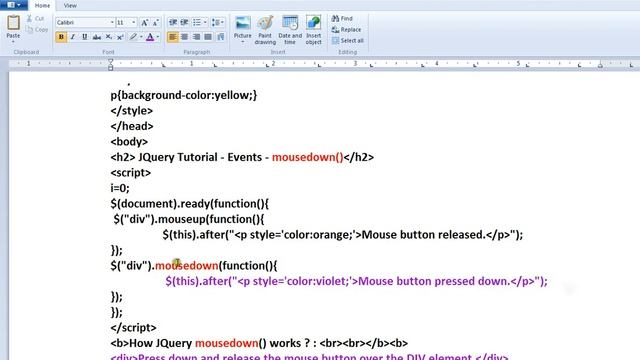Toggle Bold formatting

pyautogui.click(x=61, y=37)
